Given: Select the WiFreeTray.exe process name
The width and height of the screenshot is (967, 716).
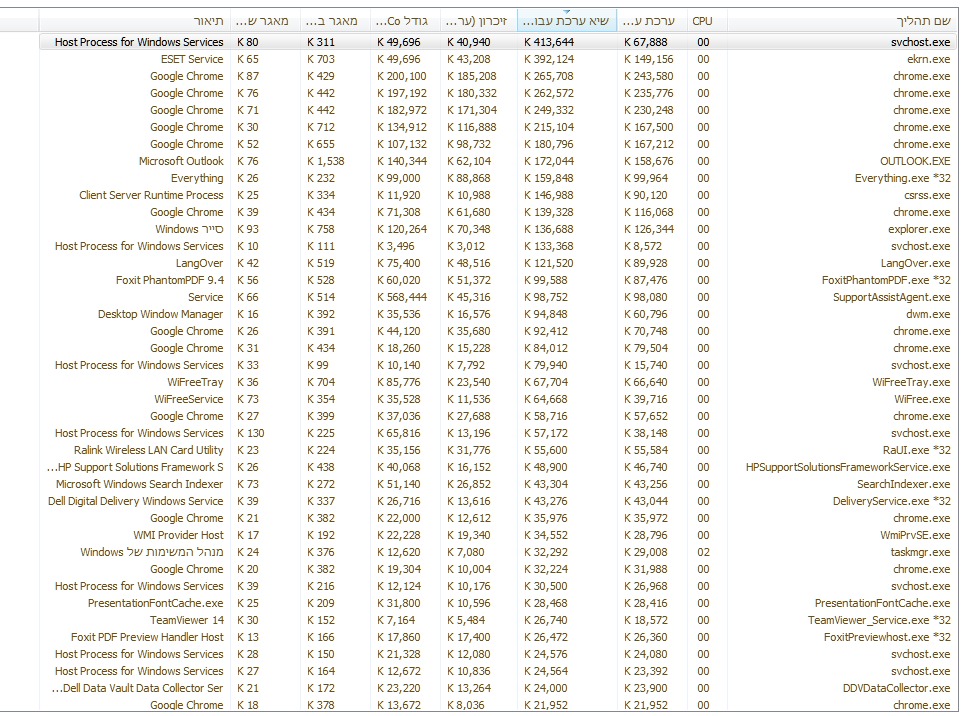Looking at the screenshot, I should pyautogui.click(x=911, y=382).
